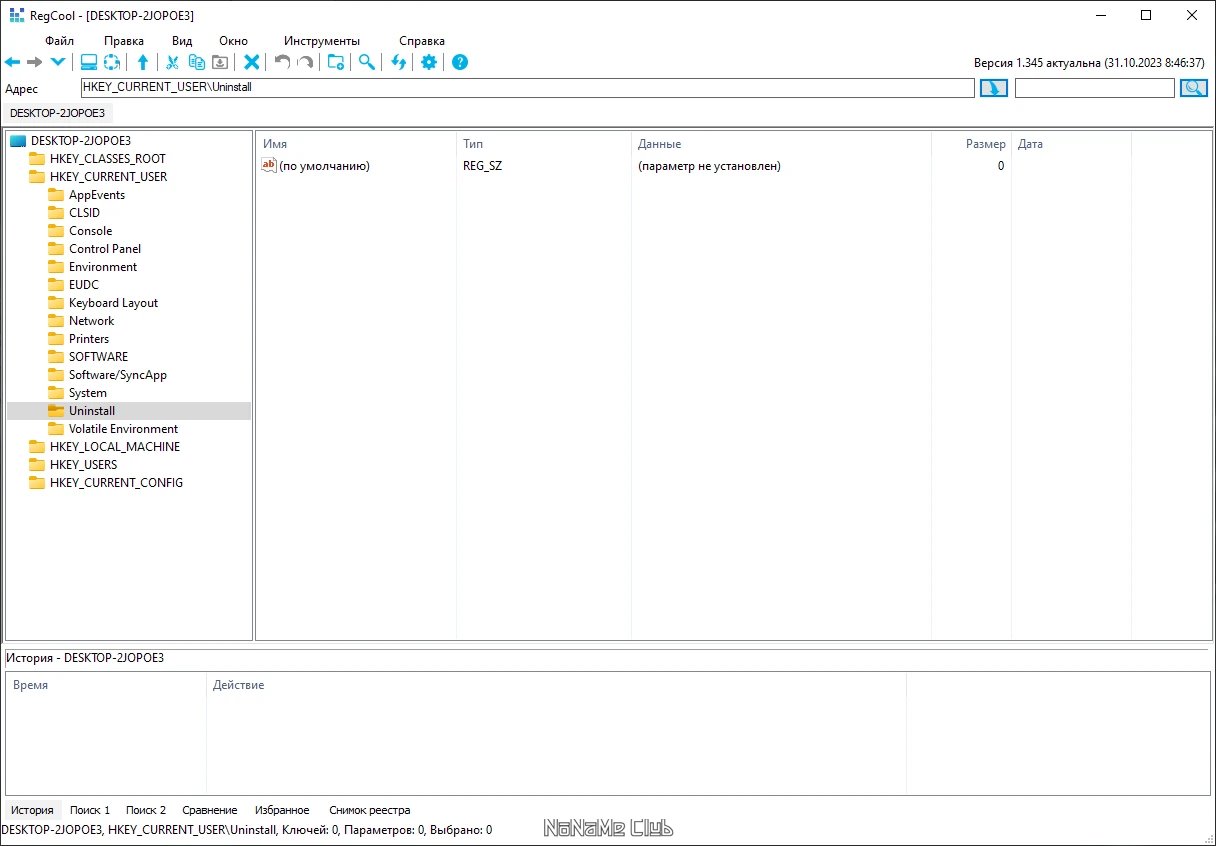Open the navigation history dropdown chevron

click(57, 62)
